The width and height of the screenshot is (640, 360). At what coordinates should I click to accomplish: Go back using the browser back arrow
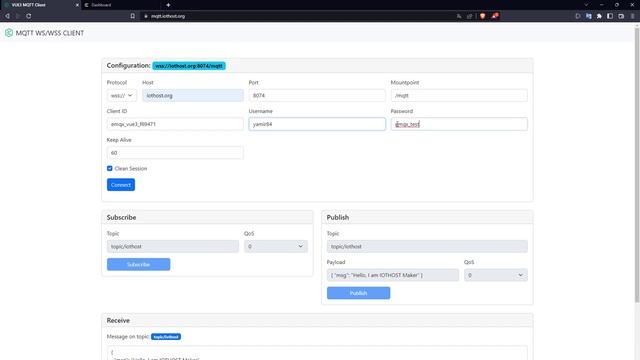(x=7, y=16)
